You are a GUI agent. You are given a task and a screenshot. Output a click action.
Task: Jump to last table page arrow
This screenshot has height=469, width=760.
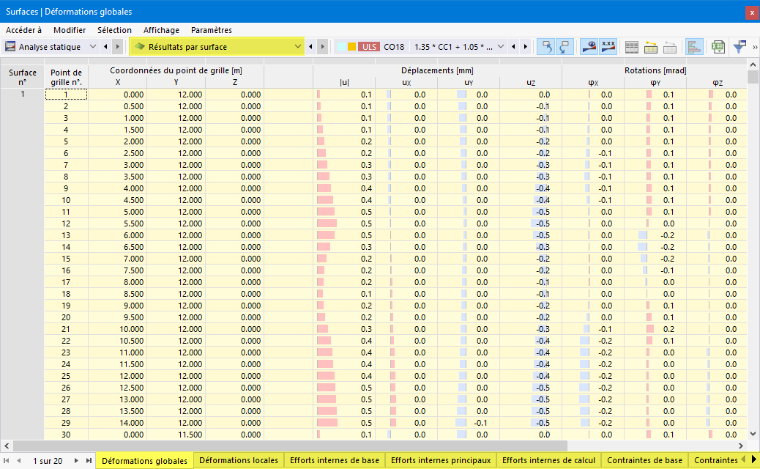click(89, 460)
